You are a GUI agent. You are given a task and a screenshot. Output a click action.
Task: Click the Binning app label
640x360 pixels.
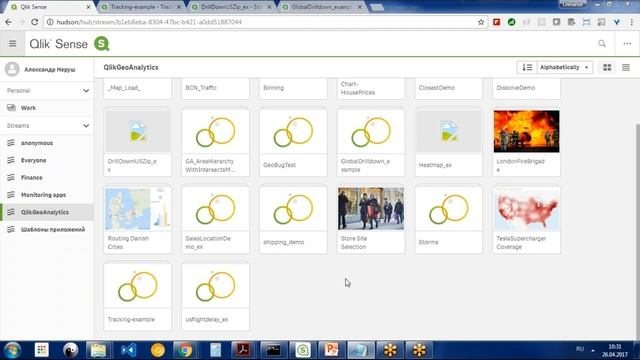(273, 88)
